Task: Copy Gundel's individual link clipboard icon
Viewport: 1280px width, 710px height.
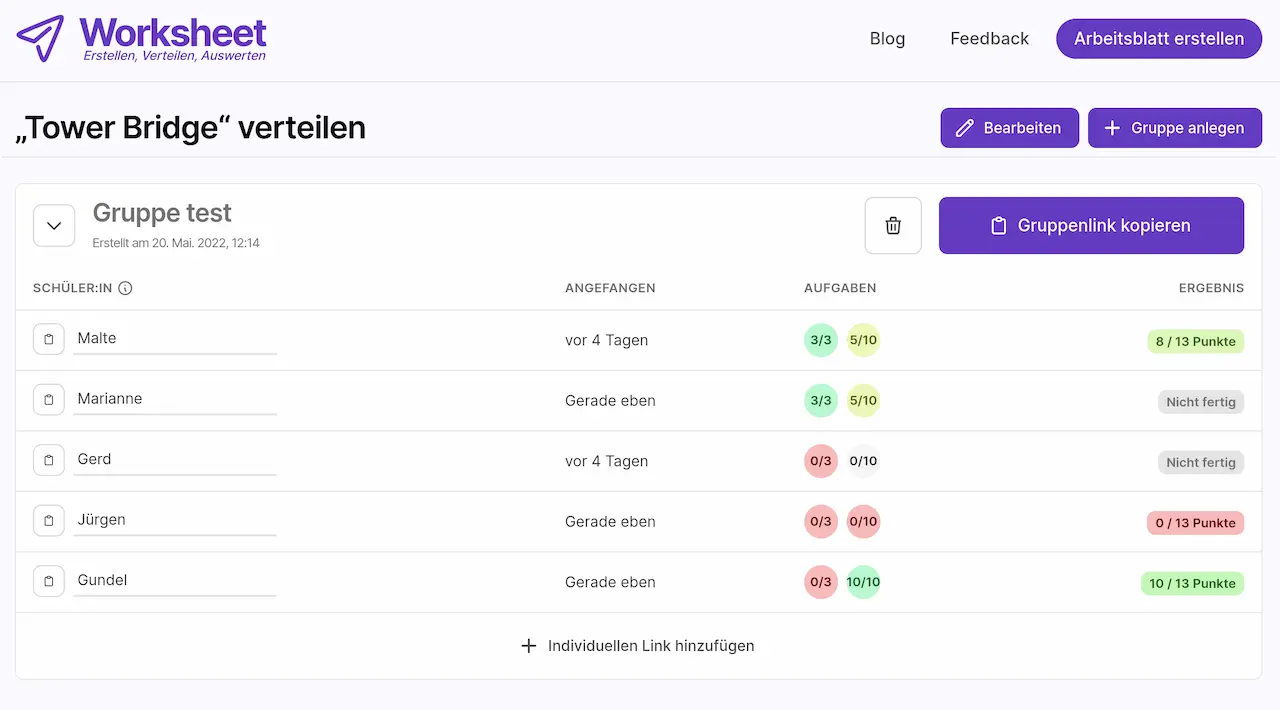Action: tap(49, 581)
